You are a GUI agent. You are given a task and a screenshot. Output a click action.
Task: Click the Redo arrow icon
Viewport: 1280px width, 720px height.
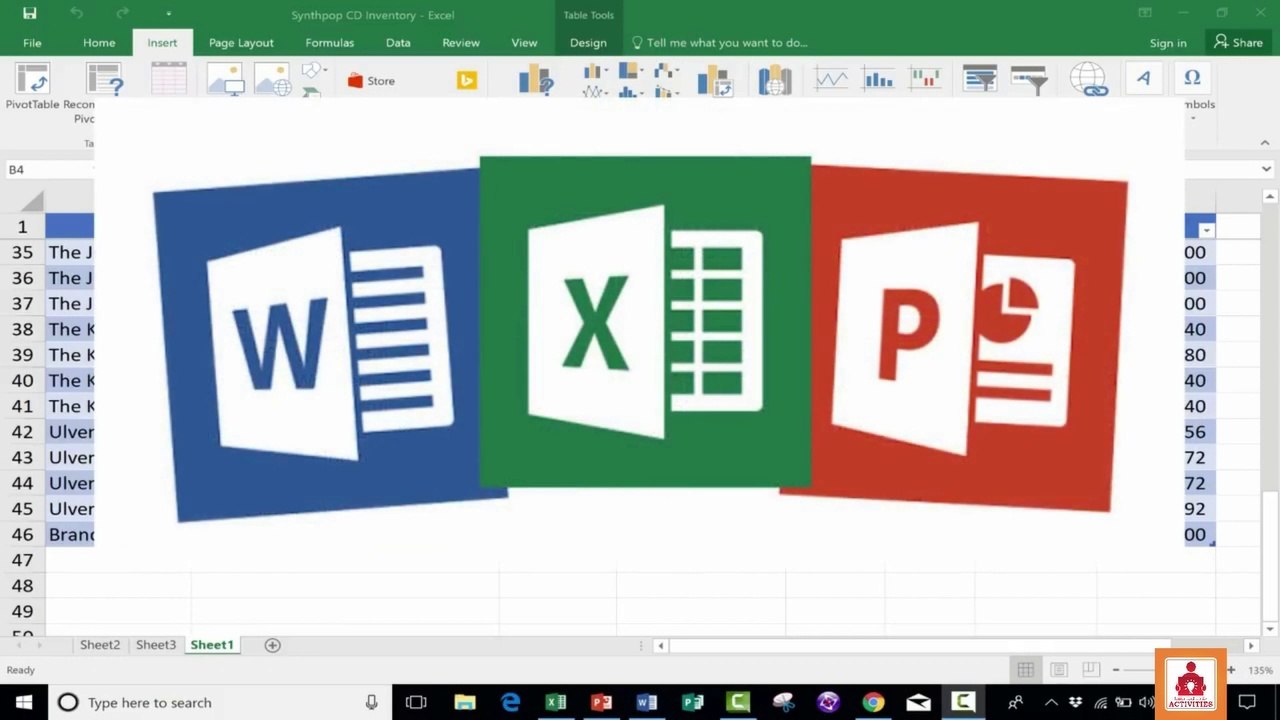pyautogui.click(x=122, y=14)
